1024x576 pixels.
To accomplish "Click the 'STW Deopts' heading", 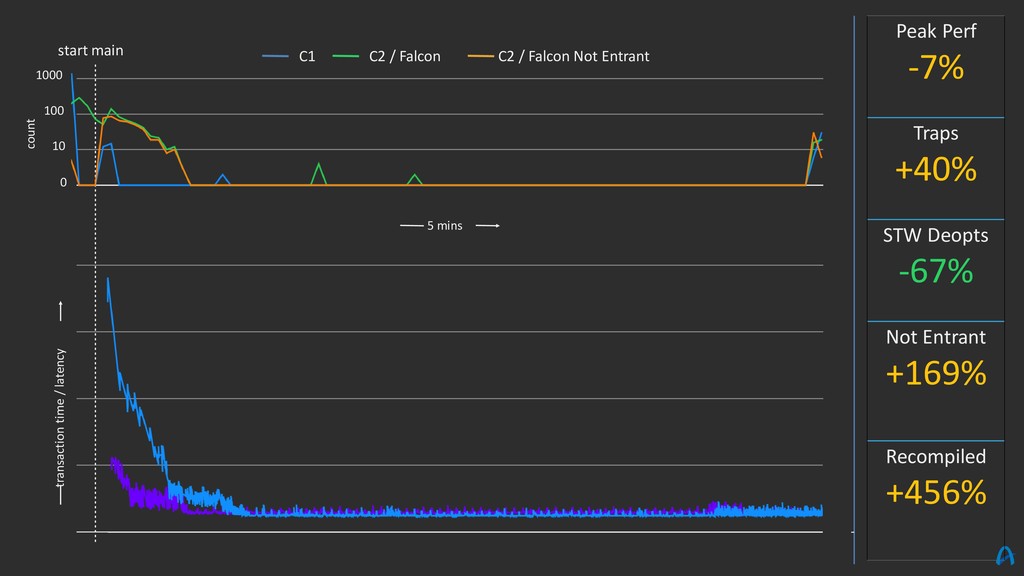I will click(x=936, y=235).
